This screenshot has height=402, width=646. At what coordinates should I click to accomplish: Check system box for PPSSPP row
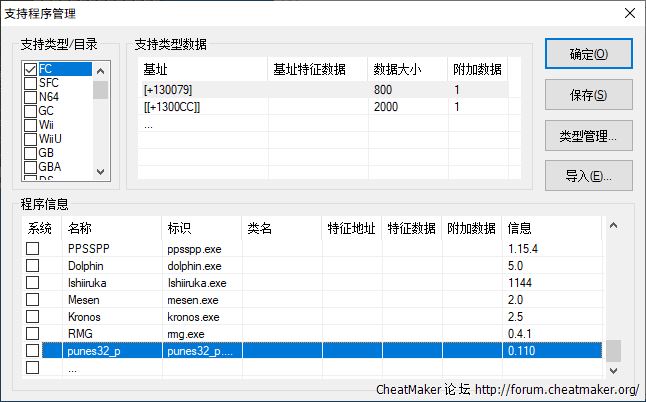33,248
